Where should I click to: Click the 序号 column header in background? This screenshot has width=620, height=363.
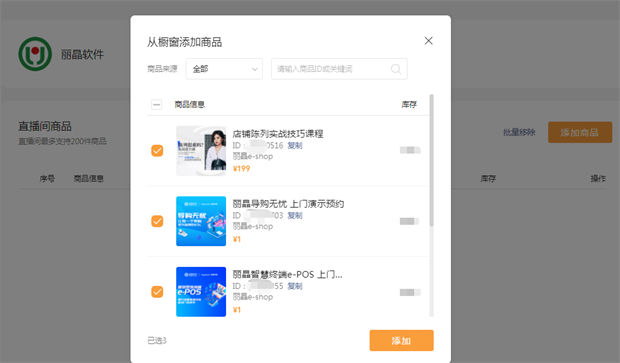click(x=47, y=179)
